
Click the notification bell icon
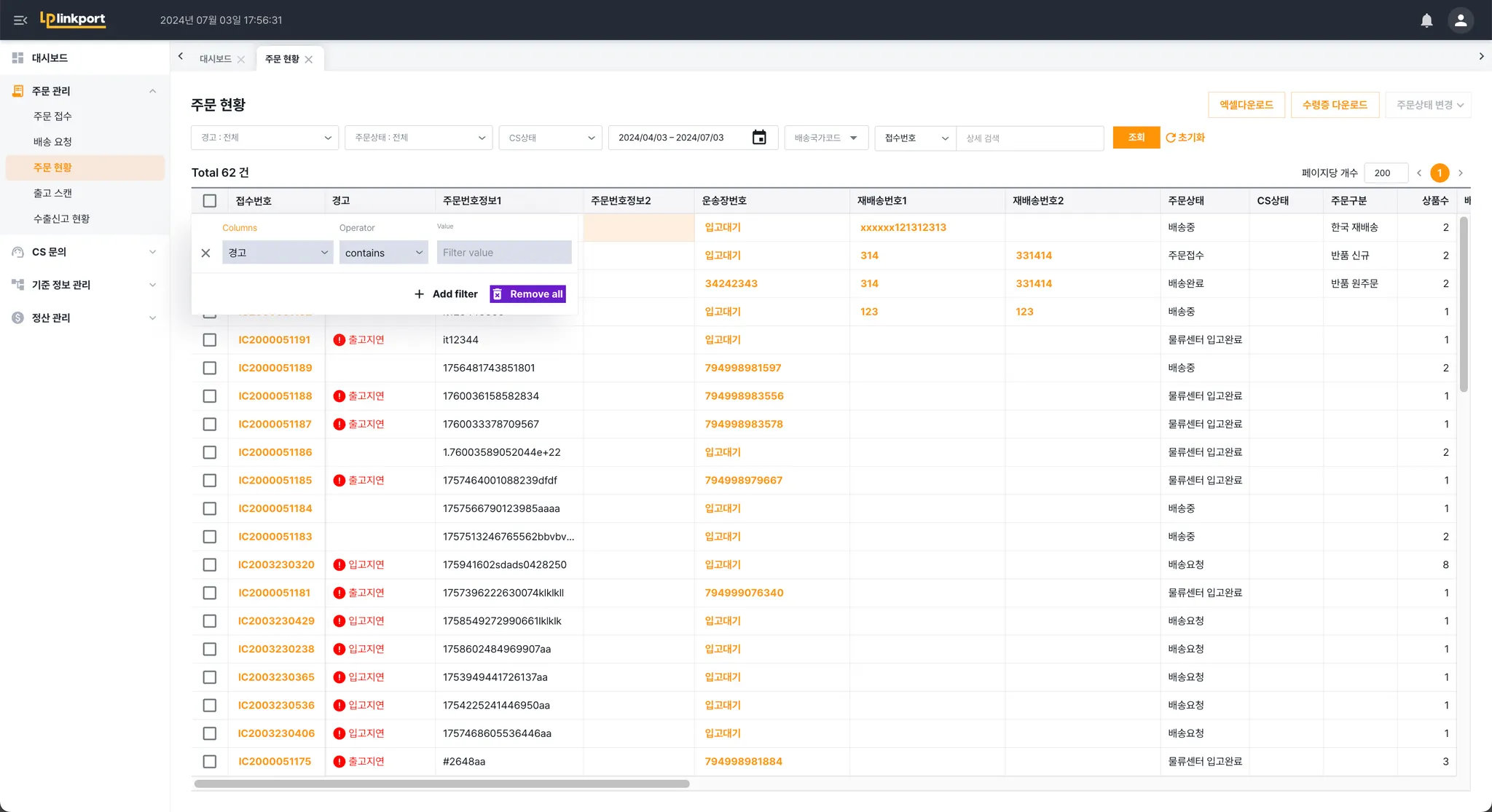point(1426,20)
